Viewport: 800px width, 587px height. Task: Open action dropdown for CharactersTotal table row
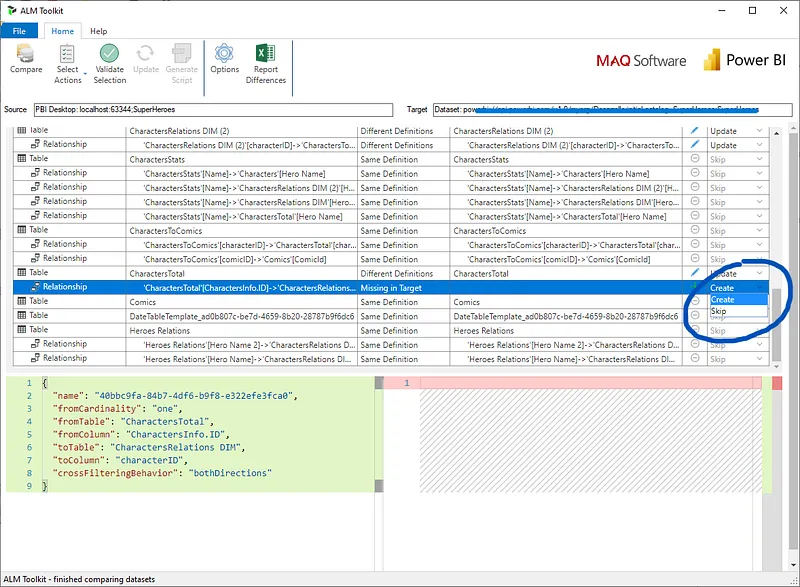coord(759,274)
